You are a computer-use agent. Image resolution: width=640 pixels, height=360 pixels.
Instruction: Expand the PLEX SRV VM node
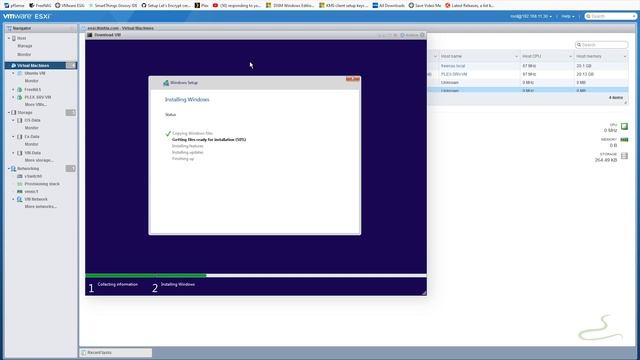(x=13, y=97)
